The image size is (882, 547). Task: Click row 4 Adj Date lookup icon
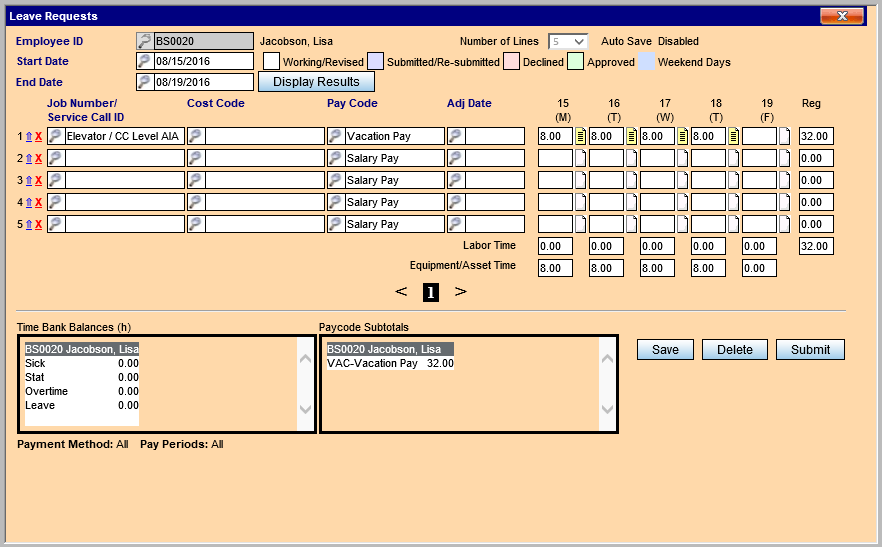coord(456,202)
